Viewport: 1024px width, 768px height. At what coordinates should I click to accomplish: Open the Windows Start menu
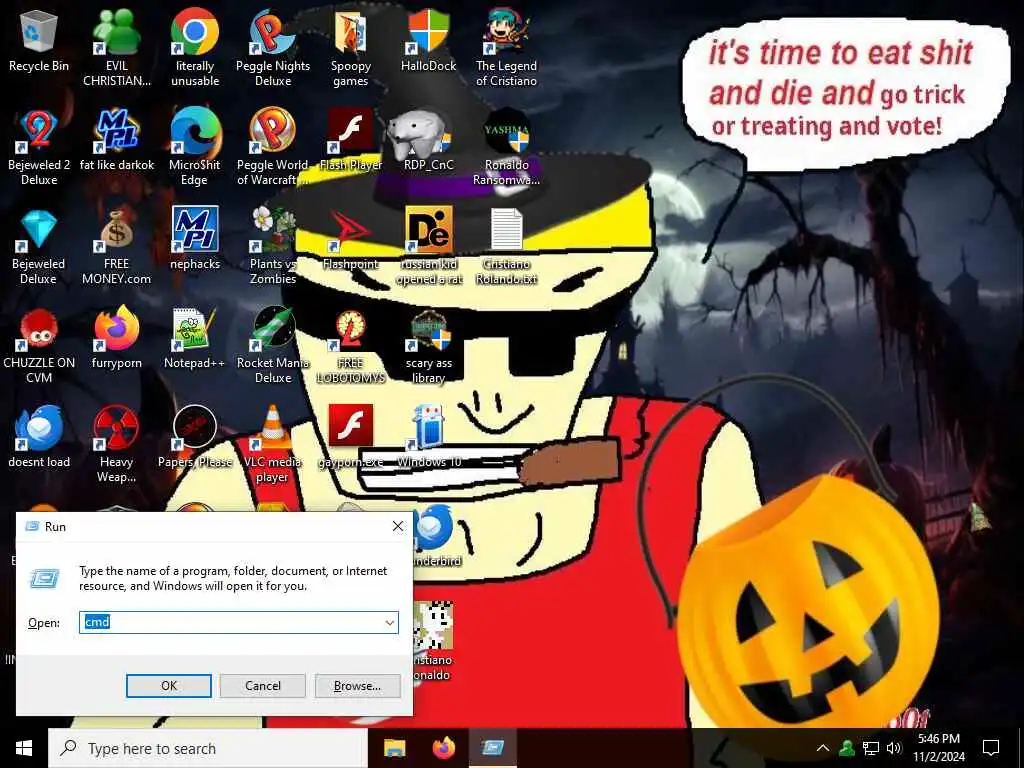tap(24, 748)
